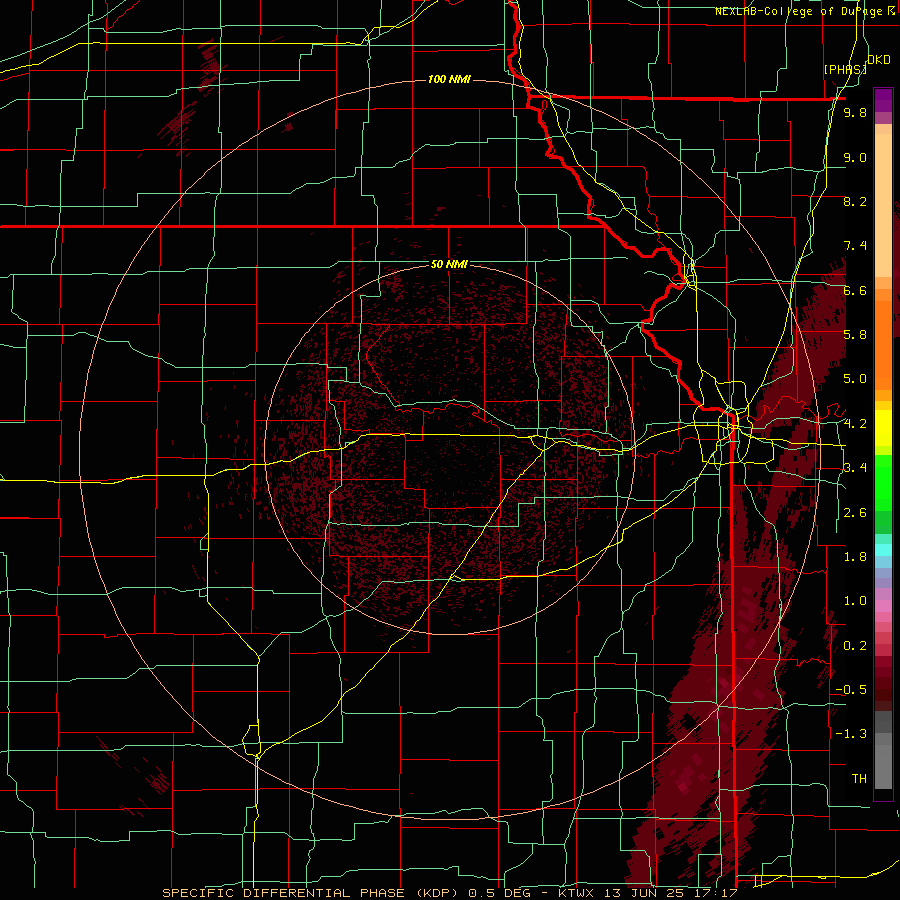Pick the purple band at the color bar top
Viewport: 900px width, 900px height.
point(883,100)
